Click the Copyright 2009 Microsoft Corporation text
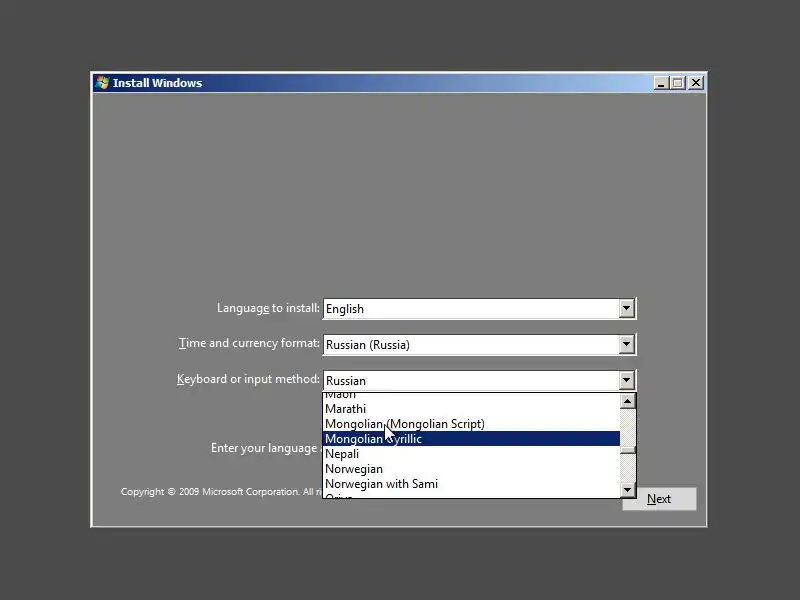The image size is (800, 600). point(221,492)
